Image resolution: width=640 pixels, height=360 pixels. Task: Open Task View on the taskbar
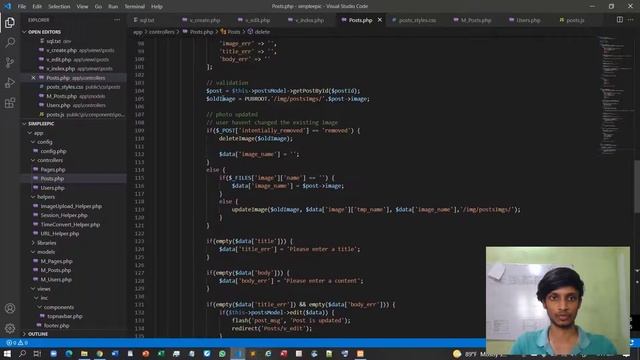click(x=37, y=353)
